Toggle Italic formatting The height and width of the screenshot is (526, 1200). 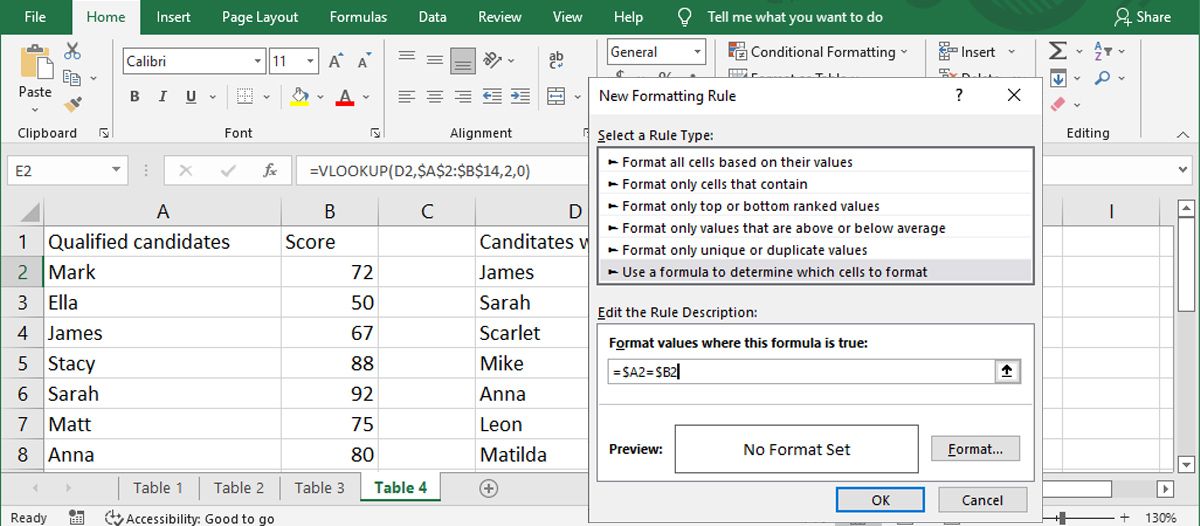pyautogui.click(x=163, y=97)
